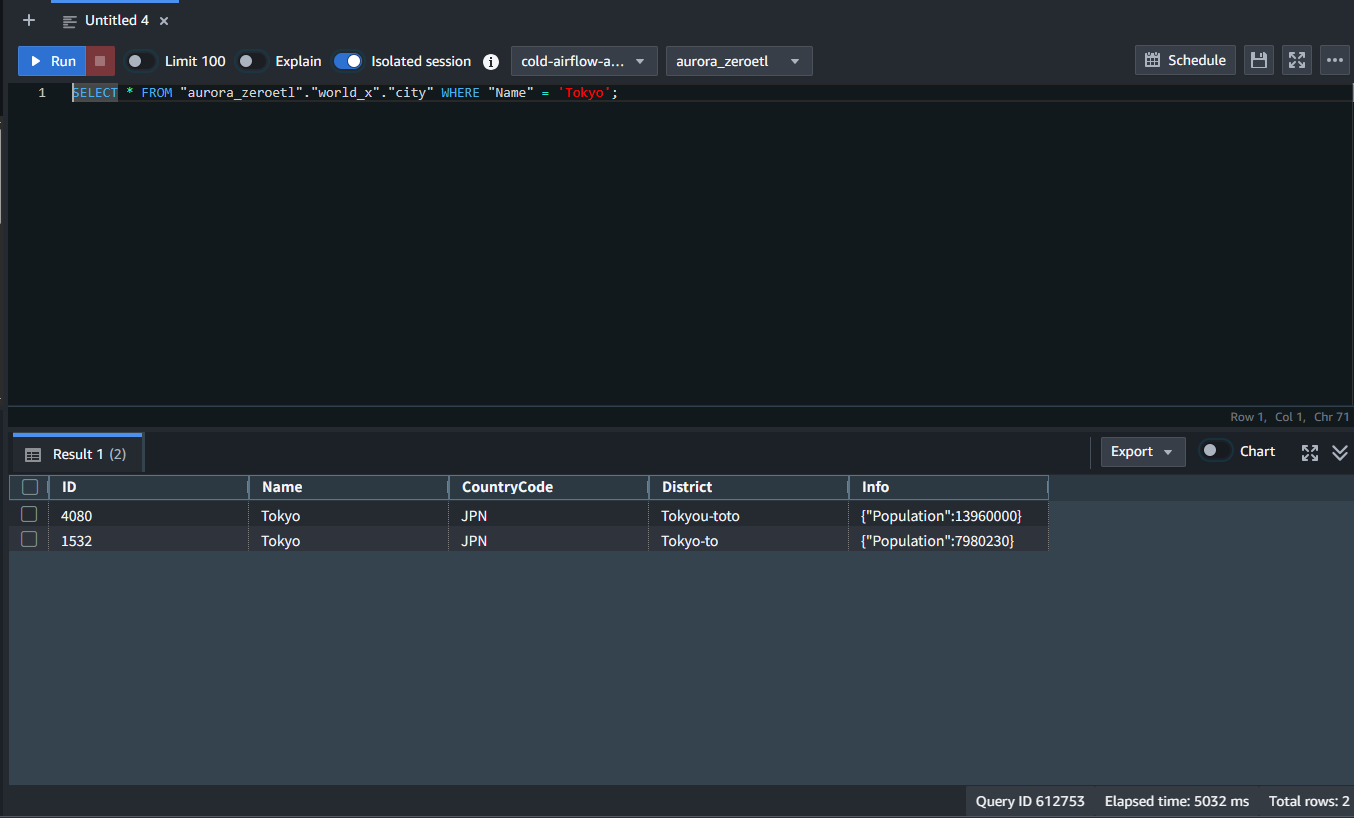Maximize the results panel with the expand icon
Image resolution: width=1354 pixels, height=818 pixels.
coord(1310,452)
